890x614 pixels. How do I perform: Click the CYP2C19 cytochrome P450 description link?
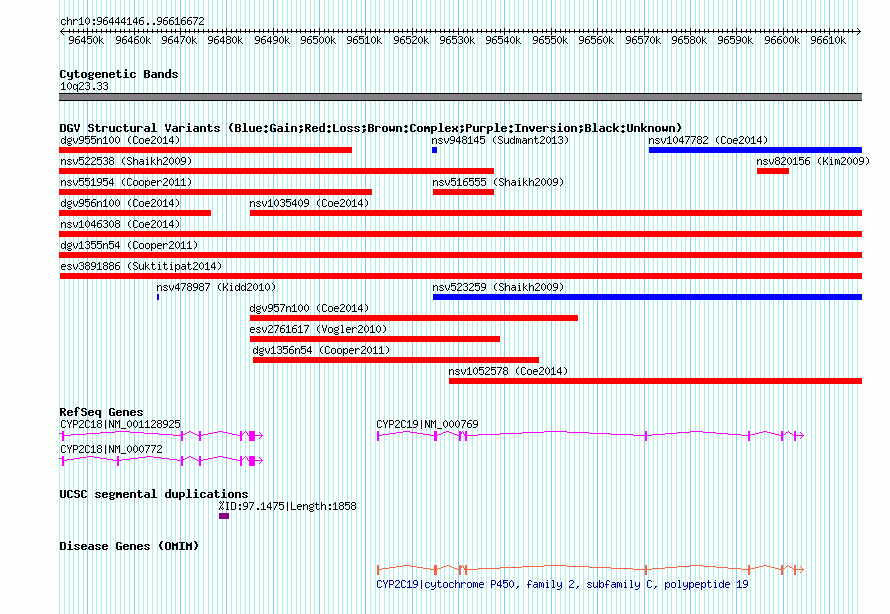click(562, 584)
